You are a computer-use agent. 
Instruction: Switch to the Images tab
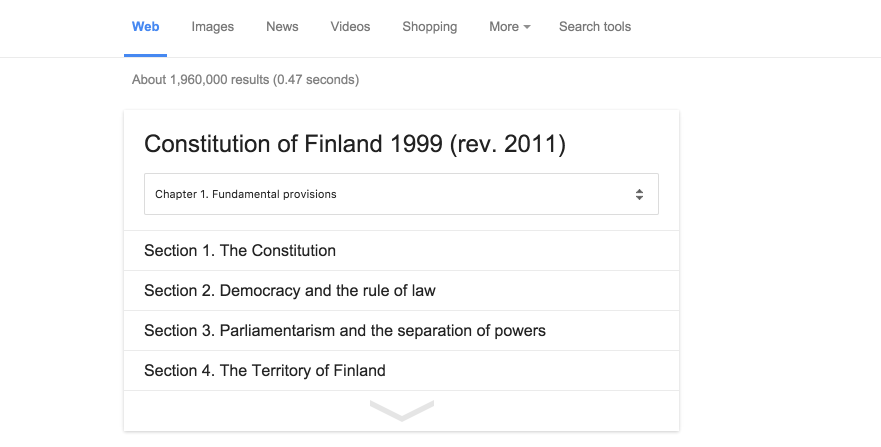tap(212, 27)
